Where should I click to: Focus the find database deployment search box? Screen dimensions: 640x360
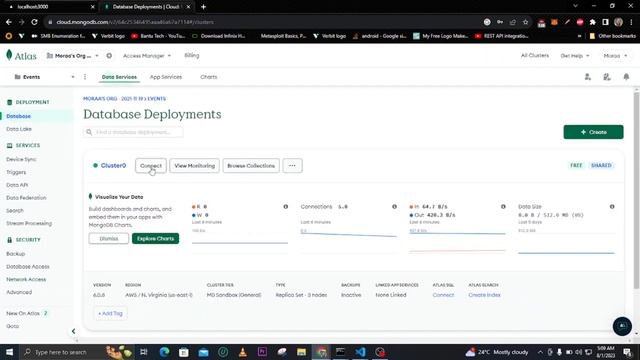pyautogui.click(x=133, y=132)
